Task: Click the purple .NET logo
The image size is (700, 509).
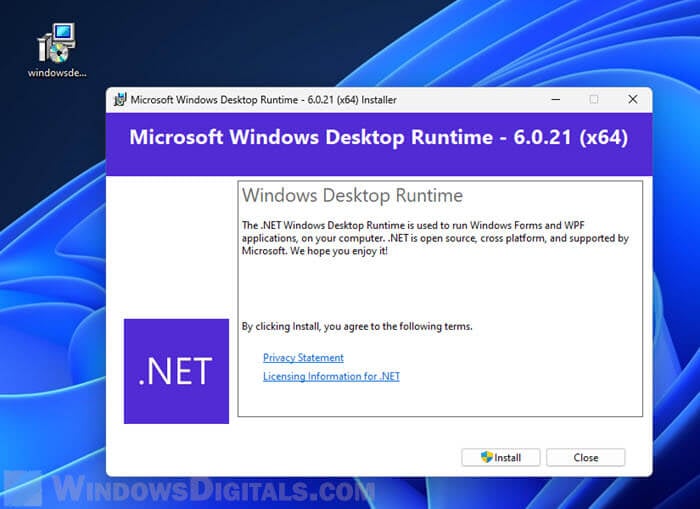Action: point(176,371)
